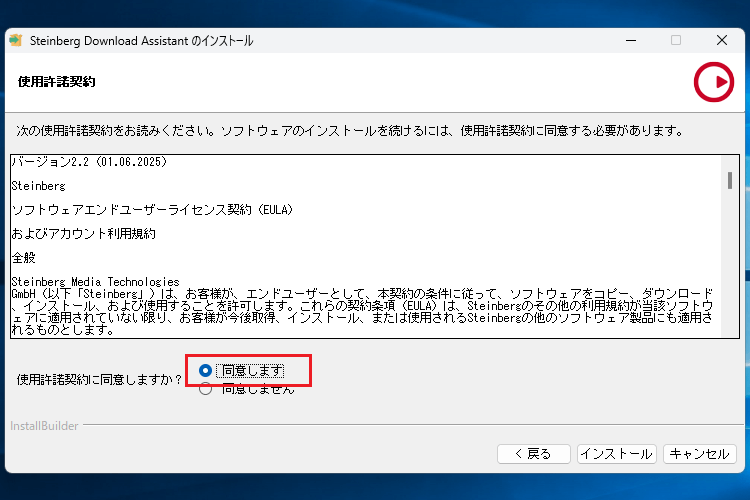
Task: Click the 全般 heading in the license text
Action: click(23, 257)
